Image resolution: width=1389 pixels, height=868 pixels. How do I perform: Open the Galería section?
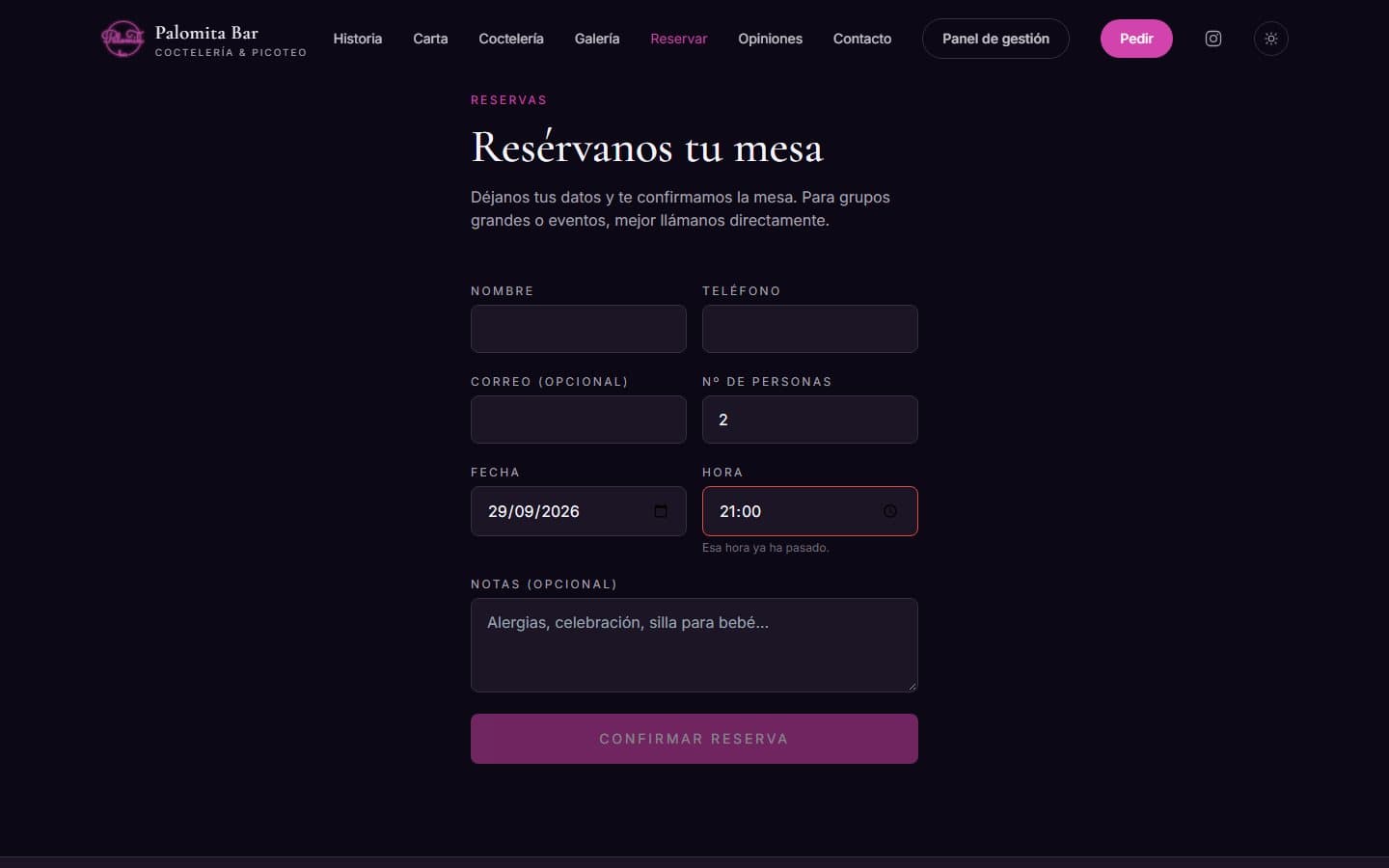[x=597, y=39]
